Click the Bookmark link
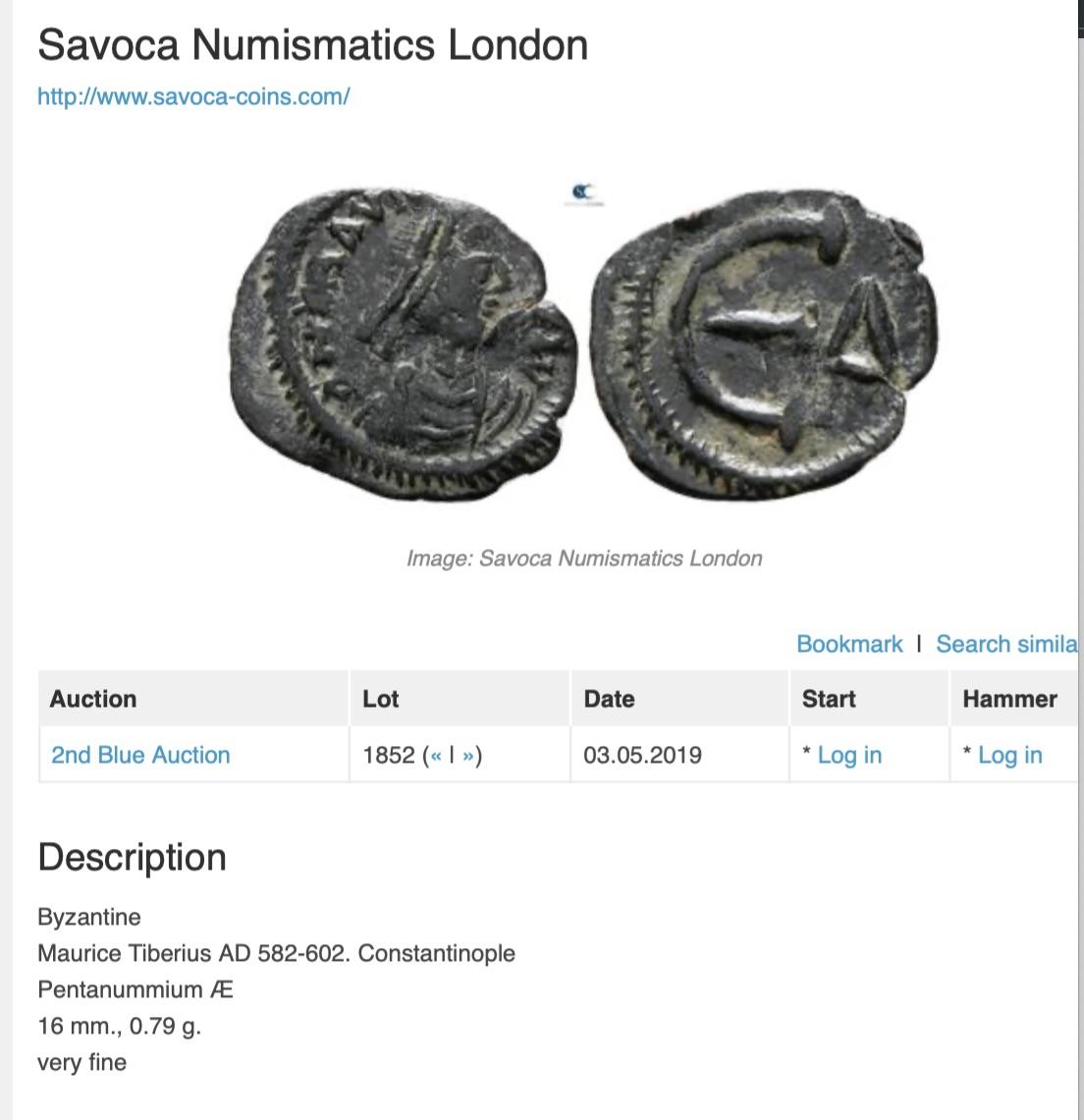 (x=849, y=644)
